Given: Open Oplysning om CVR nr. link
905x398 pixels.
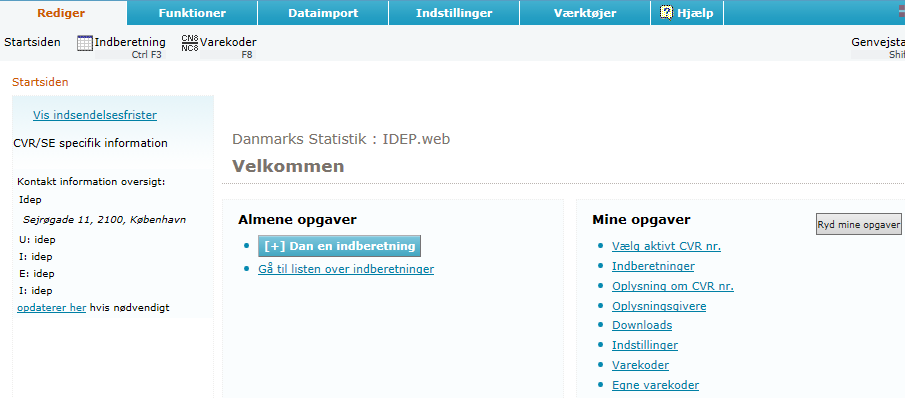Looking at the screenshot, I should pyautogui.click(x=672, y=286).
